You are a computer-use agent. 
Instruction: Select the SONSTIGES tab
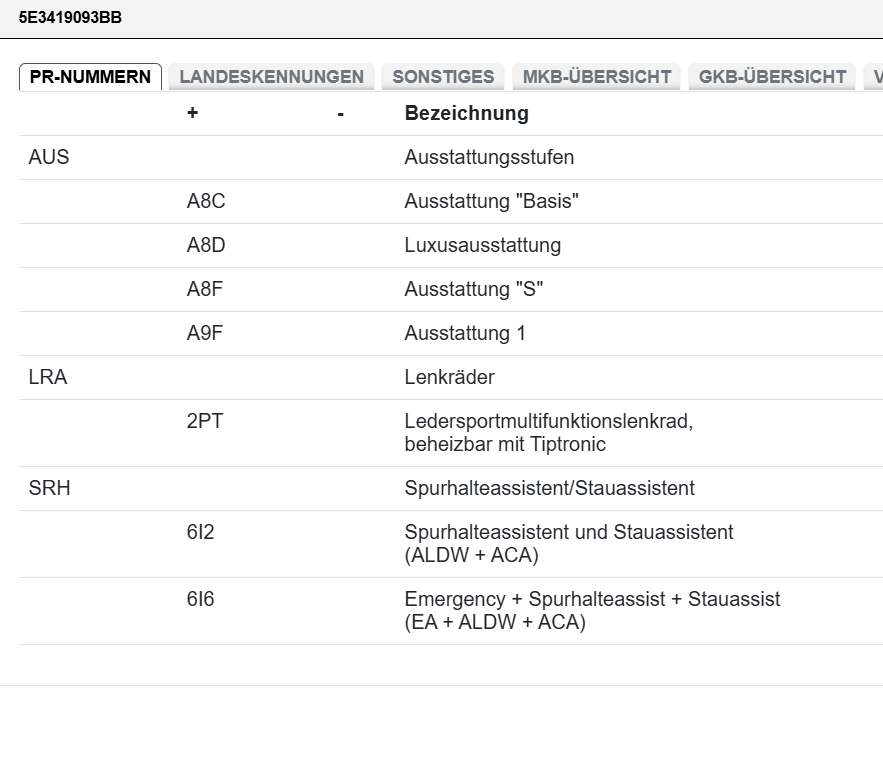(x=443, y=77)
